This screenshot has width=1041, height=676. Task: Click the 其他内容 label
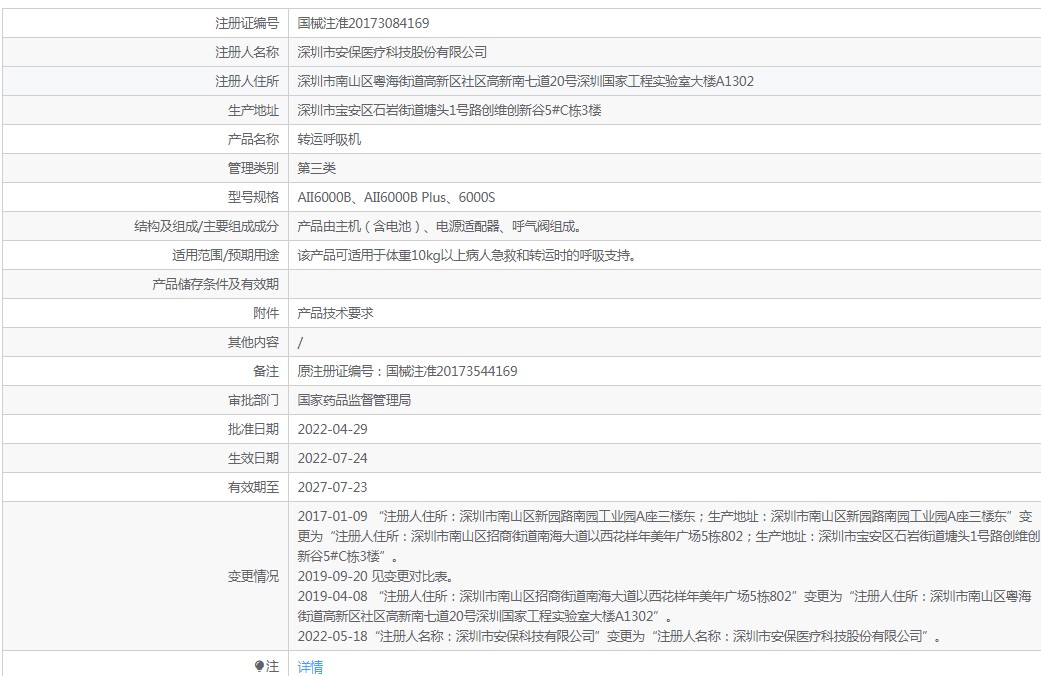pos(254,342)
